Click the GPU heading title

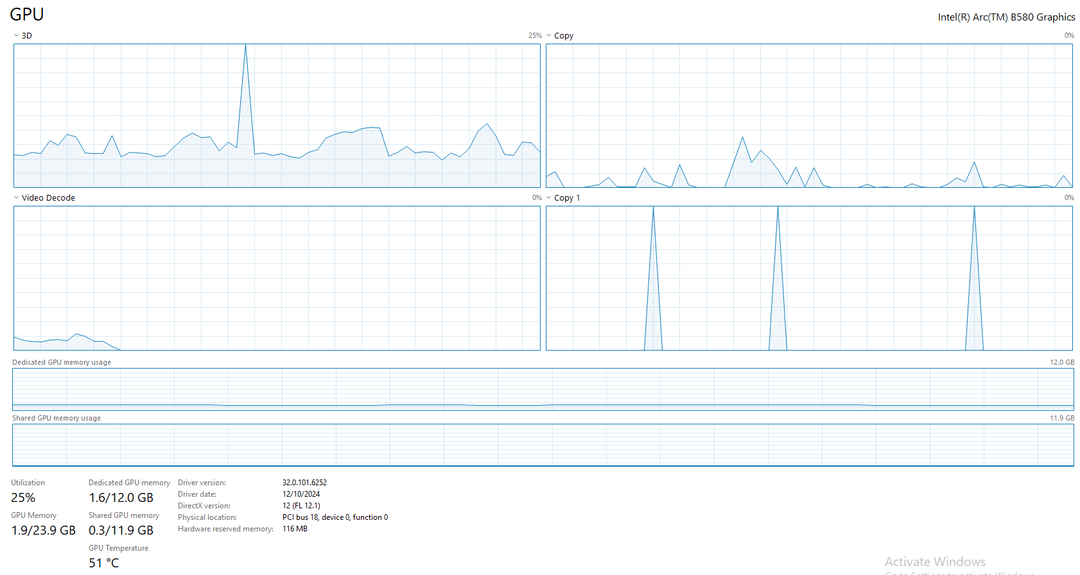(x=27, y=14)
